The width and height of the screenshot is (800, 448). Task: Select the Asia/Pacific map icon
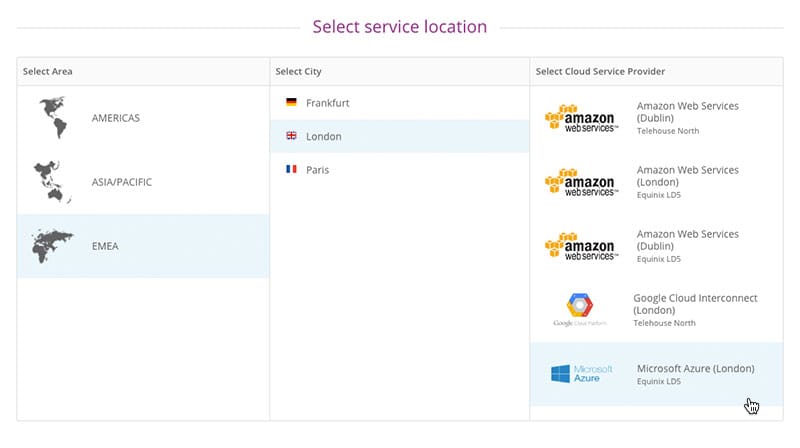[52, 182]
